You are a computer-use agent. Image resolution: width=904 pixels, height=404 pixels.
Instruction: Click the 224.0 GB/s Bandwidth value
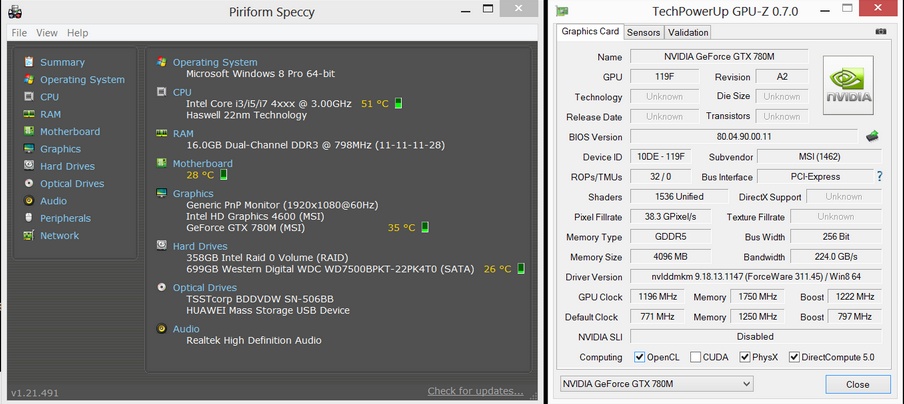coord(835,256)
